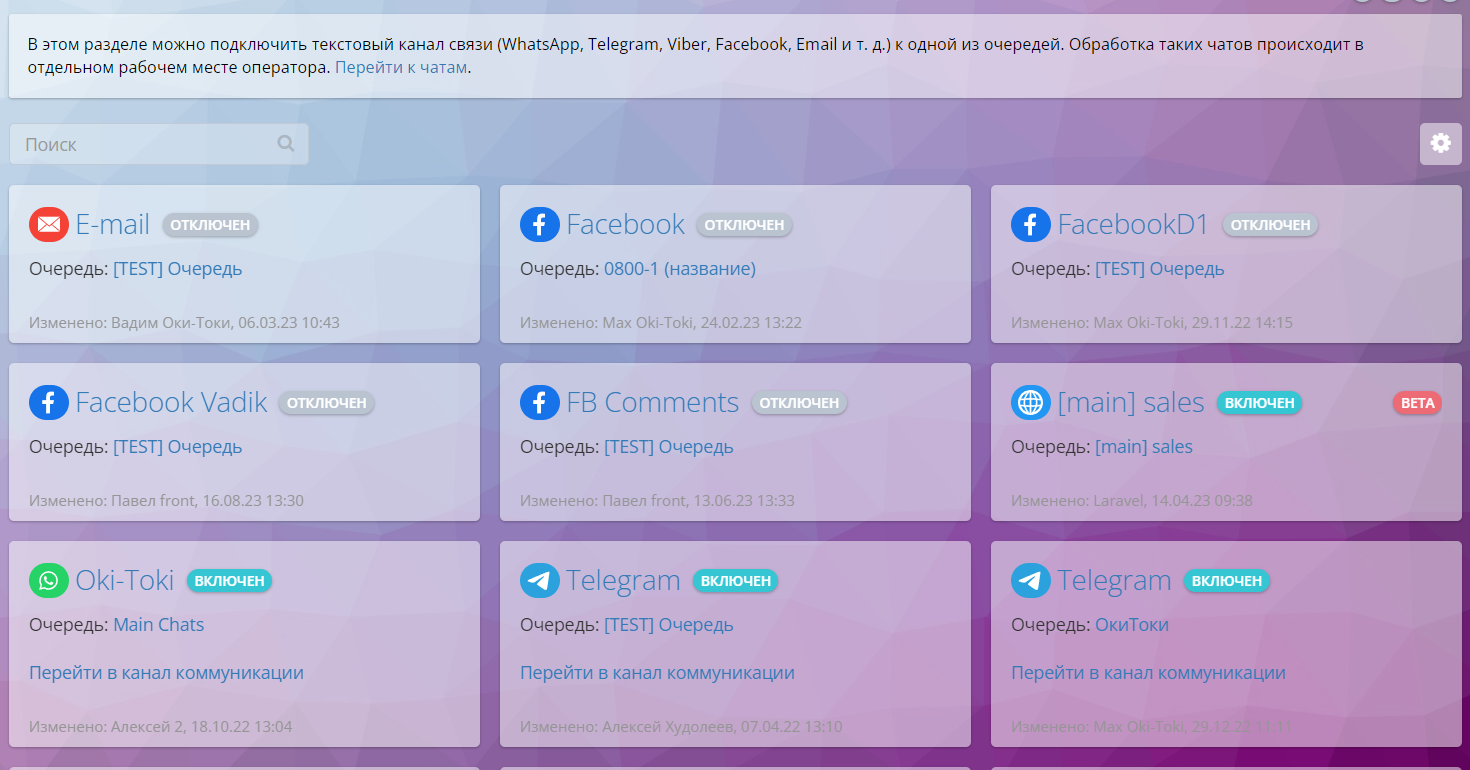1470x770 pixels.
Task: Click the ОТКЛЮЧЕН badge on Facebook Vadik card
Action: (x=327, y=403)
